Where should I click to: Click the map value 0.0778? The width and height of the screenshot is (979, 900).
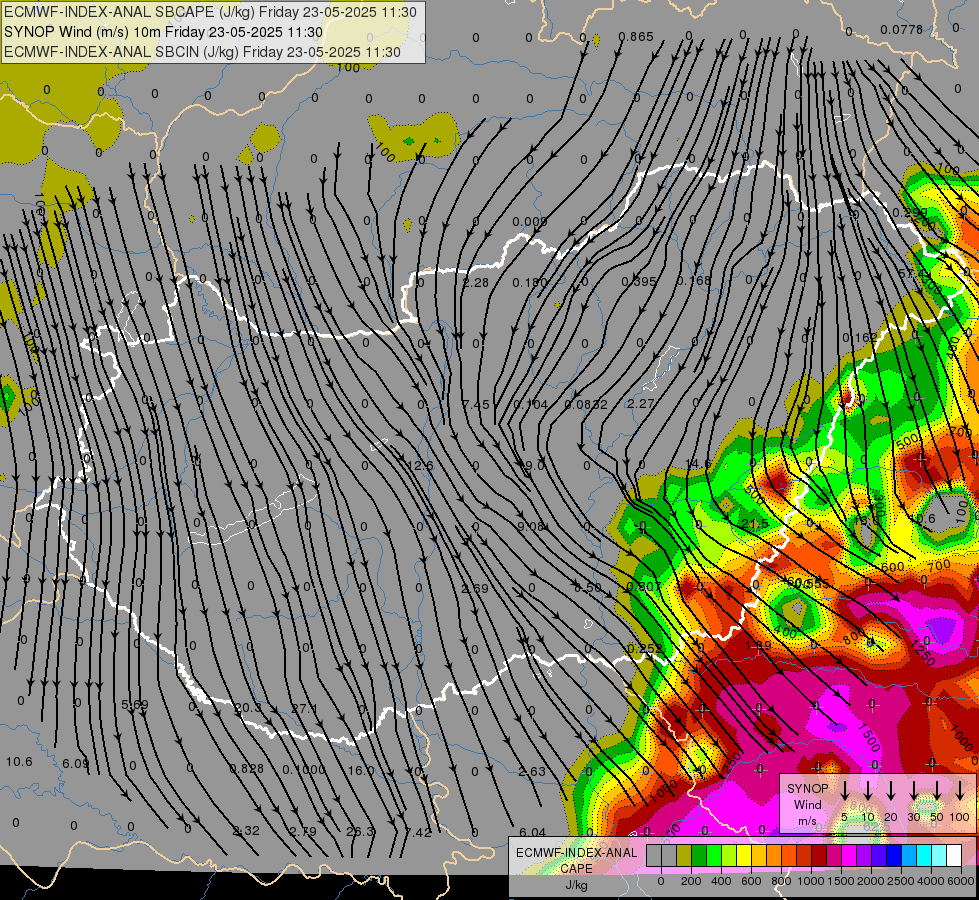point(901,29)
